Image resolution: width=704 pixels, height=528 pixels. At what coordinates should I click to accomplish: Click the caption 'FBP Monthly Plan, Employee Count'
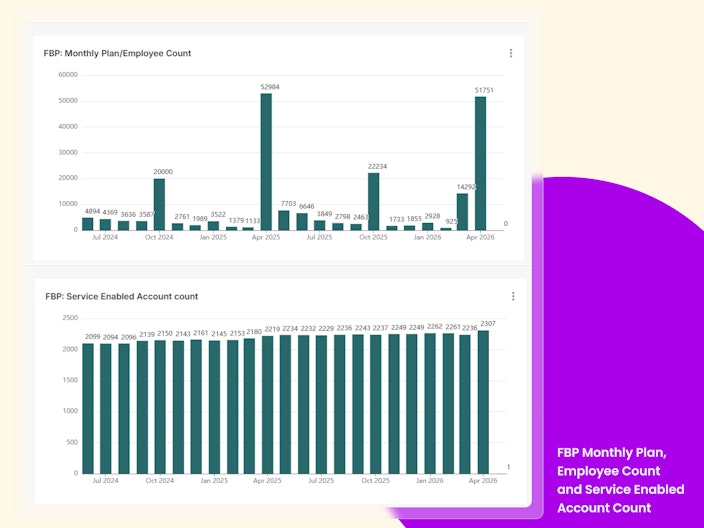coord(612,462)
